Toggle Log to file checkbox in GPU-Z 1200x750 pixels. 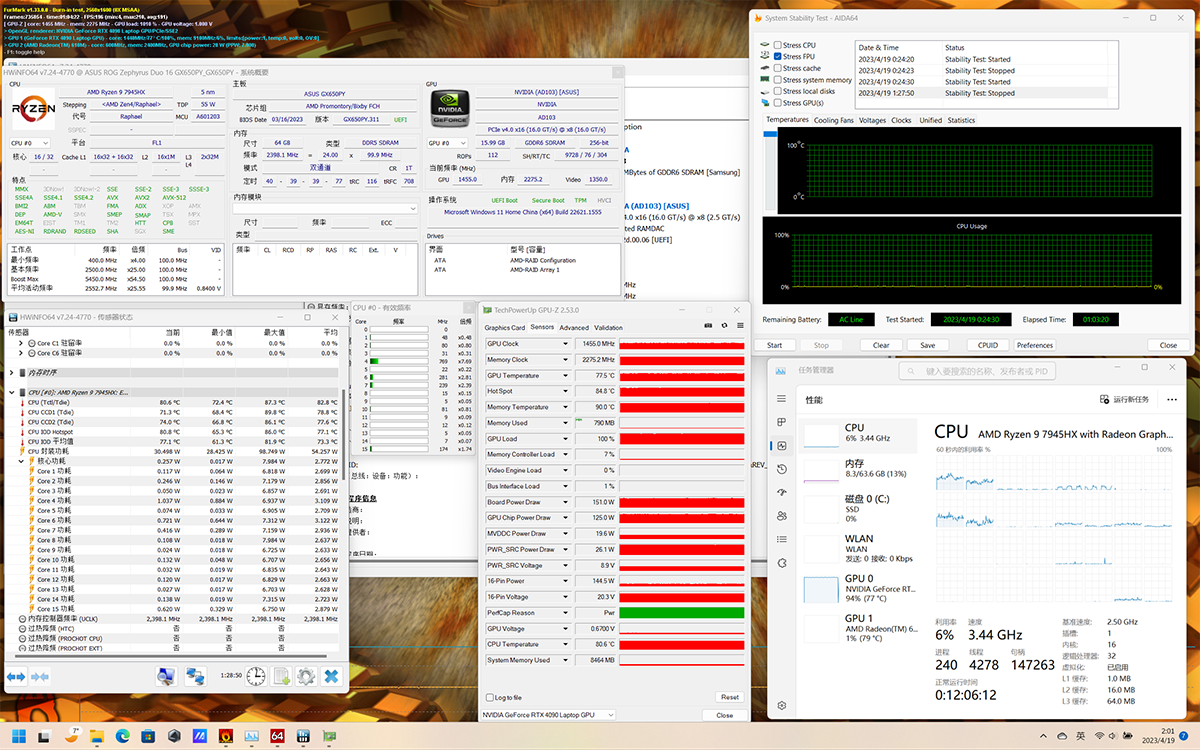[x=489, y=697]
